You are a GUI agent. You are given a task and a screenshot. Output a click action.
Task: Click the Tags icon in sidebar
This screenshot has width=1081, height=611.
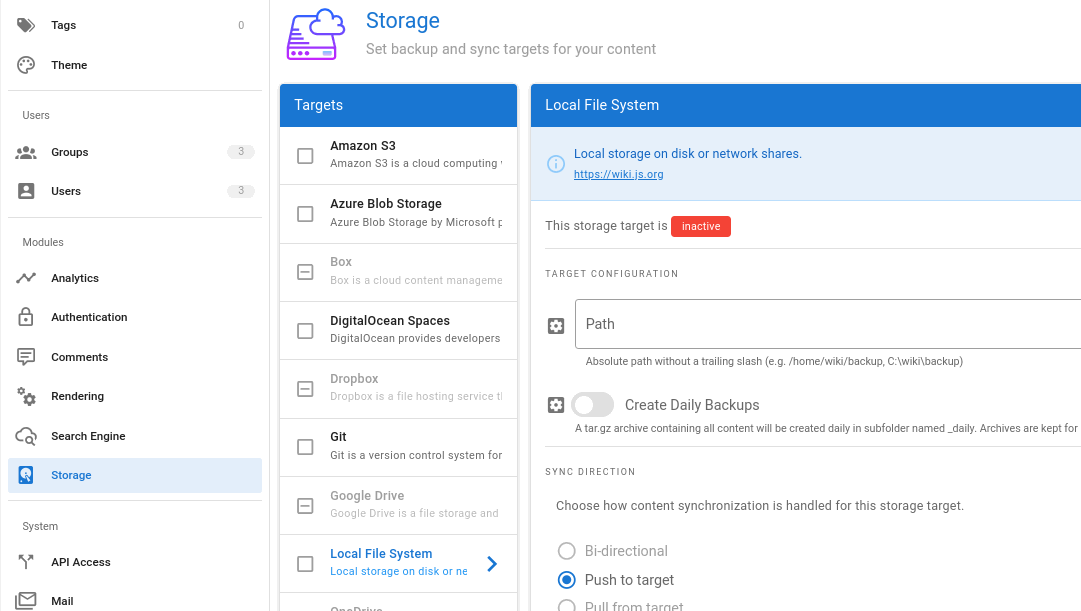(27, 25)
